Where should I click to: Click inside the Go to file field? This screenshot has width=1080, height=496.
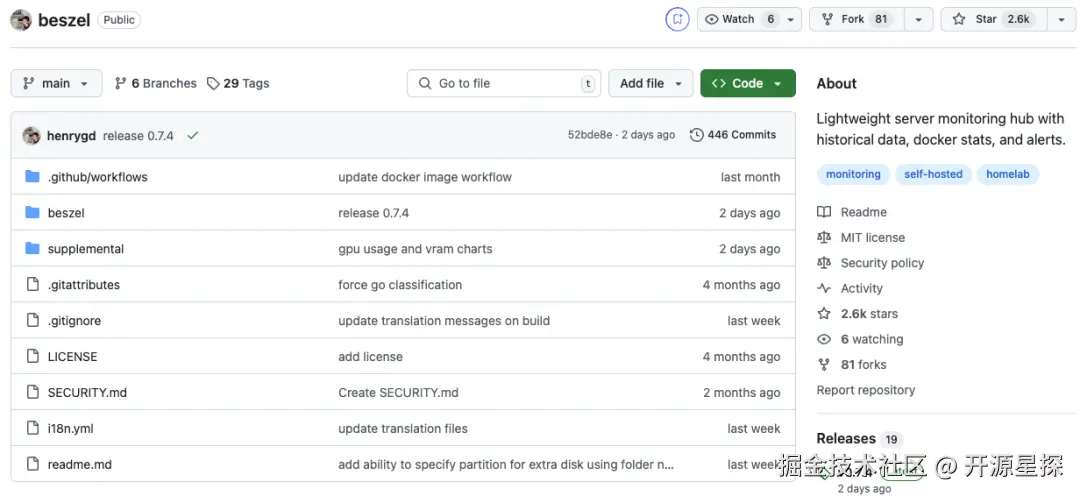click(503, 83)
